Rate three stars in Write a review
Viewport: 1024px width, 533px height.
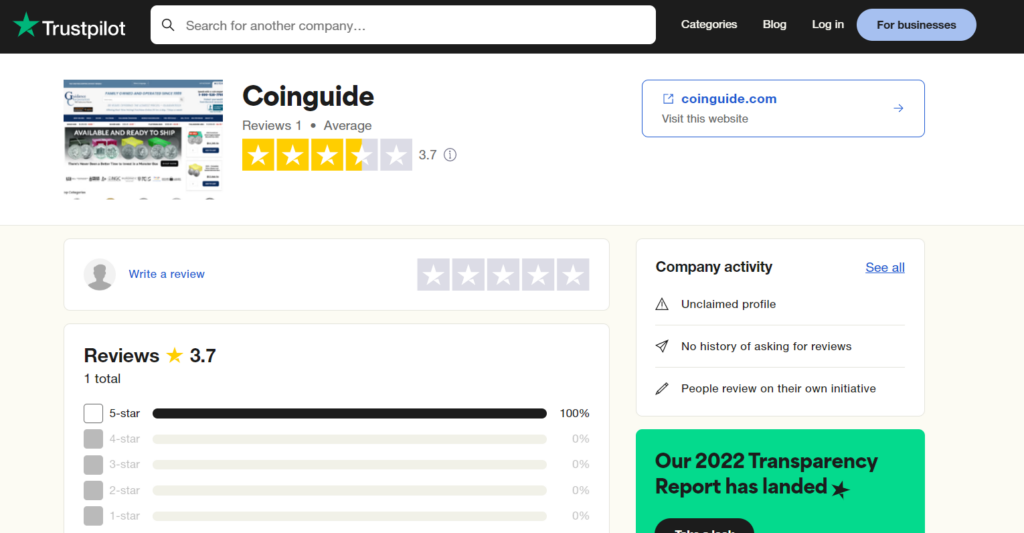click(504, 274)
